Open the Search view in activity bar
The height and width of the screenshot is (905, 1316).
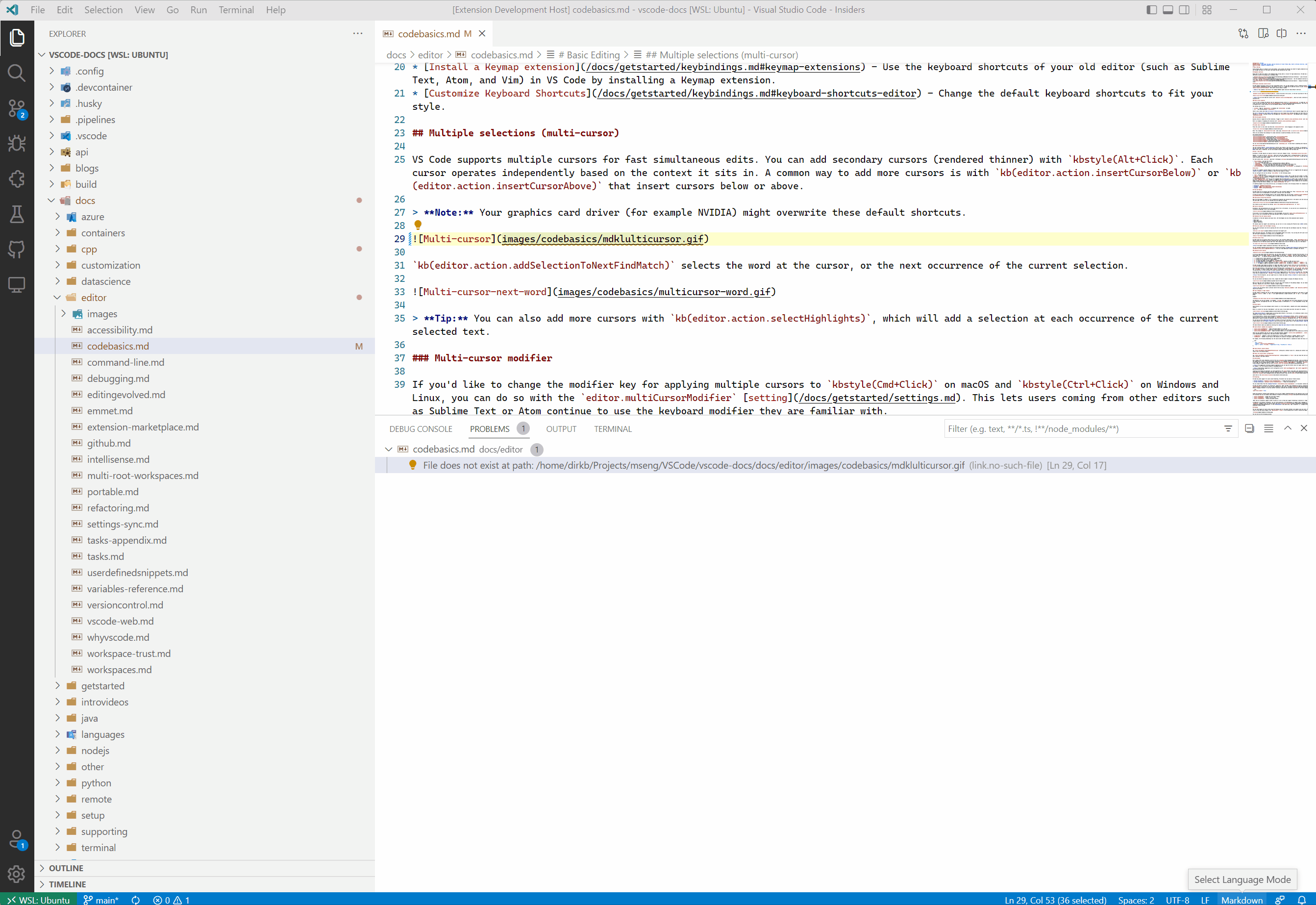tap(17, 73)
